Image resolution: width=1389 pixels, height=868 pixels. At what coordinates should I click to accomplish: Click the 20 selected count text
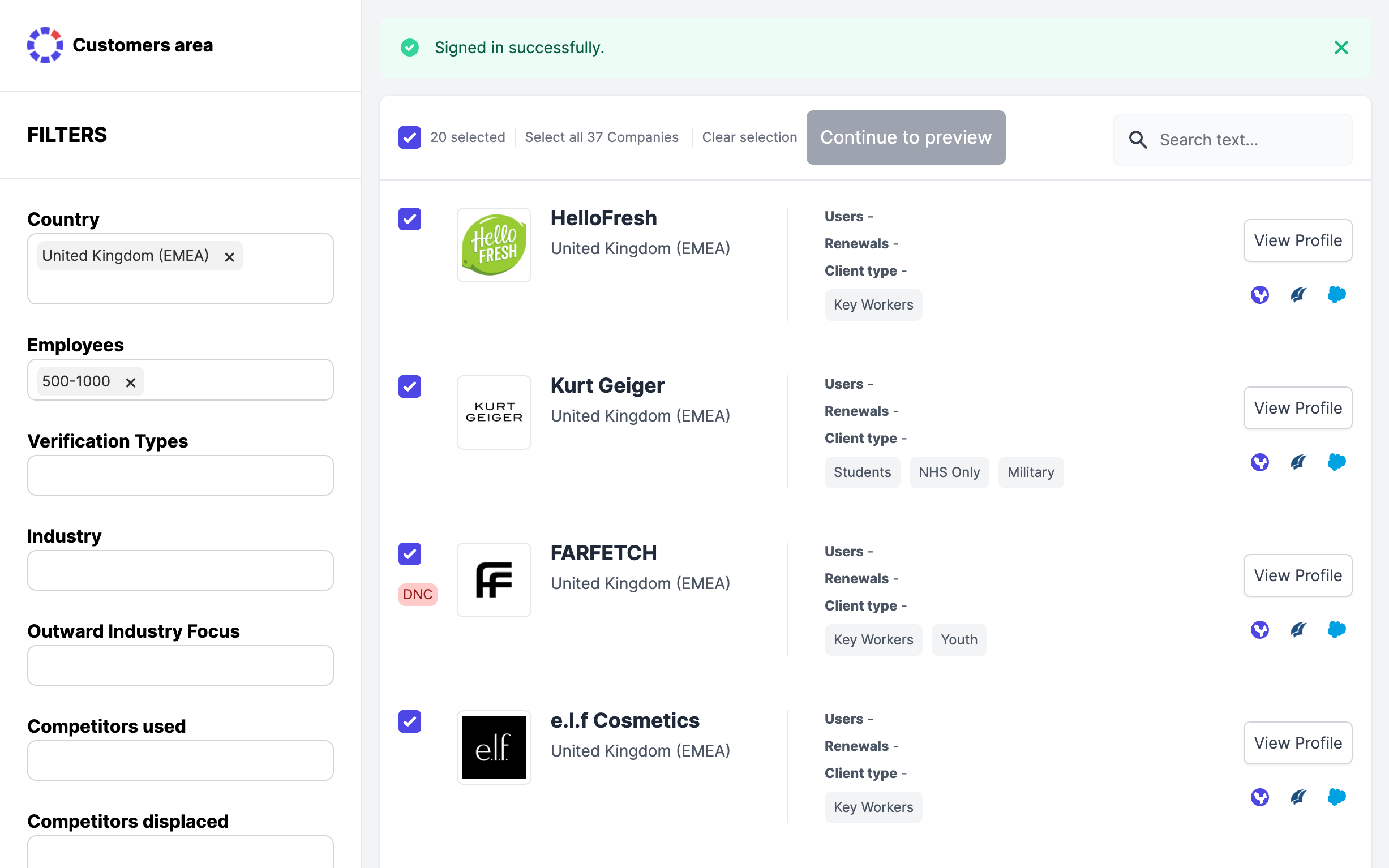[x=468, y=137]
